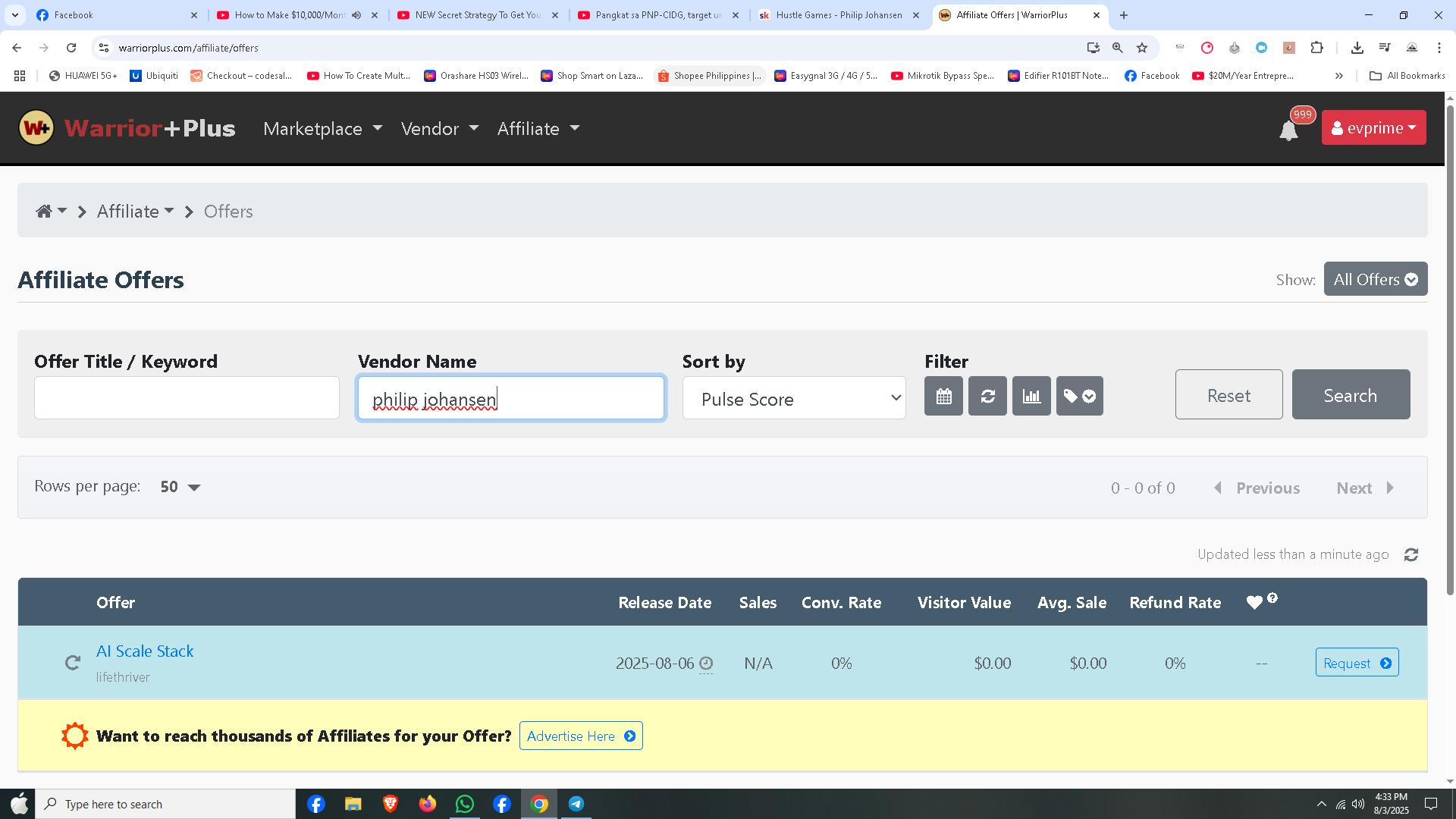Open the All Offers show dropdown
Image resolution: width=1456 pixels, height=819 pixels.
point(1375,279)
